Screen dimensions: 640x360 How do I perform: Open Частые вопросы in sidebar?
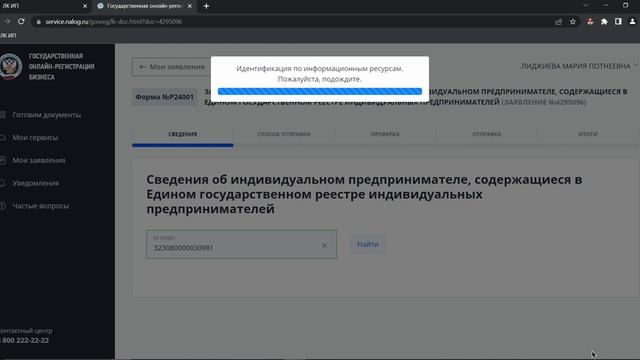pos(40,206)
